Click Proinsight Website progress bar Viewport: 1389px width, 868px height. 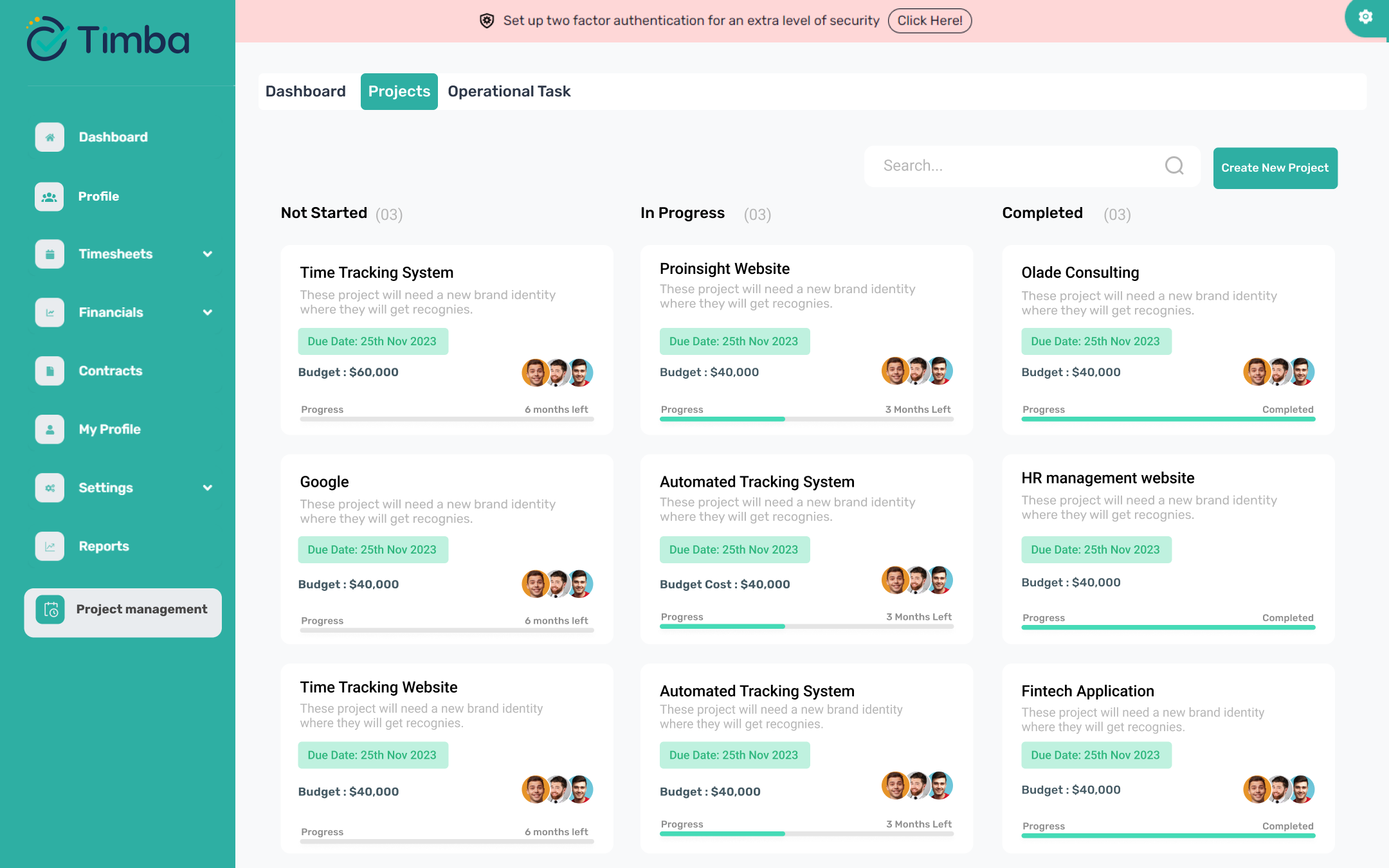[806, 419]
